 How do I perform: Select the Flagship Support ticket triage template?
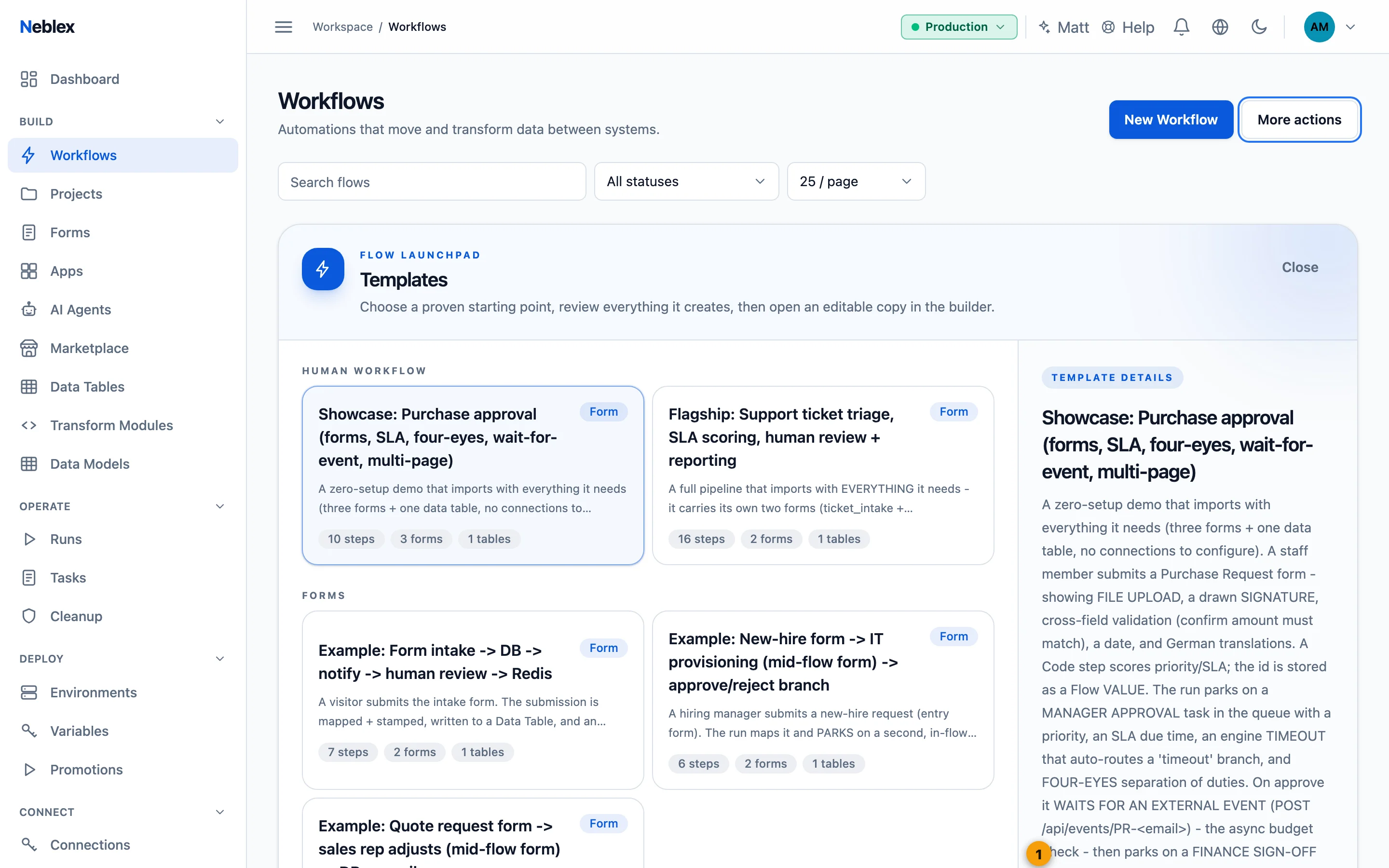(x=822, y=475)
